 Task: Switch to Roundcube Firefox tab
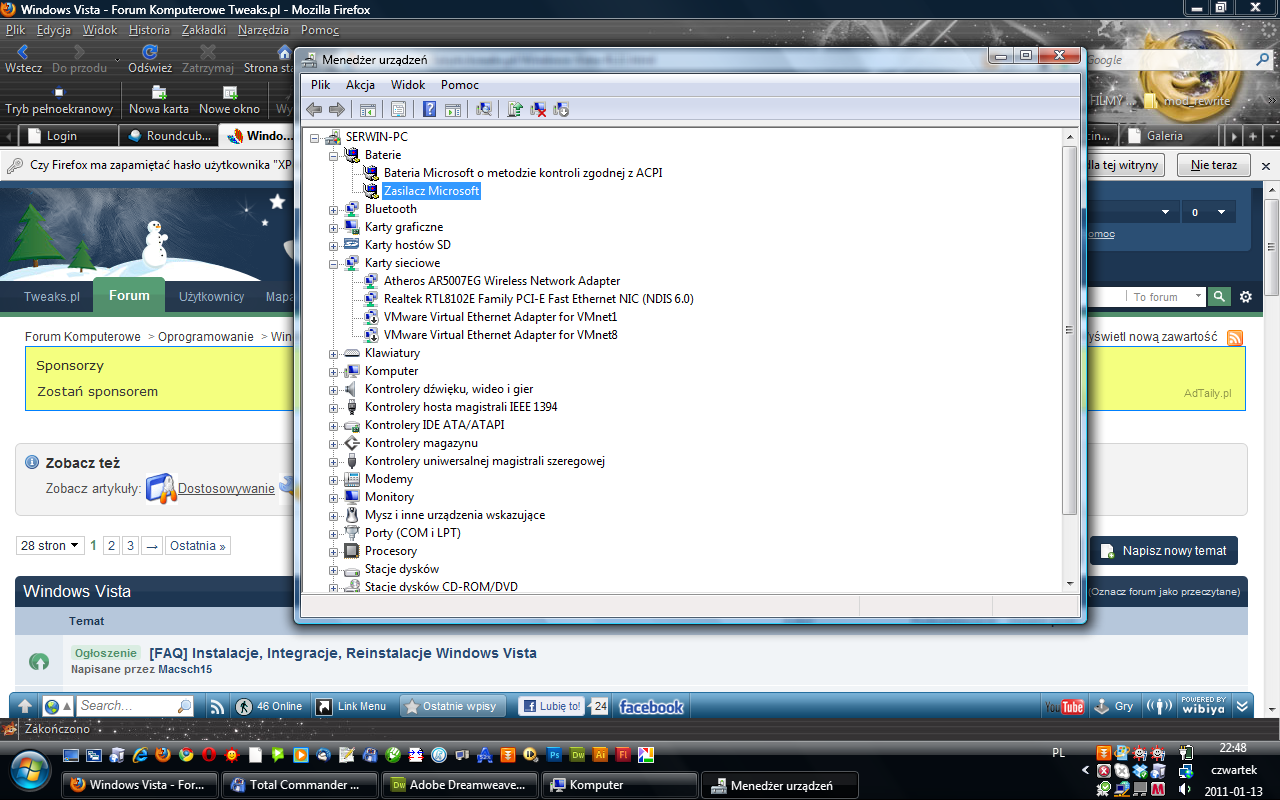(168, 136)
